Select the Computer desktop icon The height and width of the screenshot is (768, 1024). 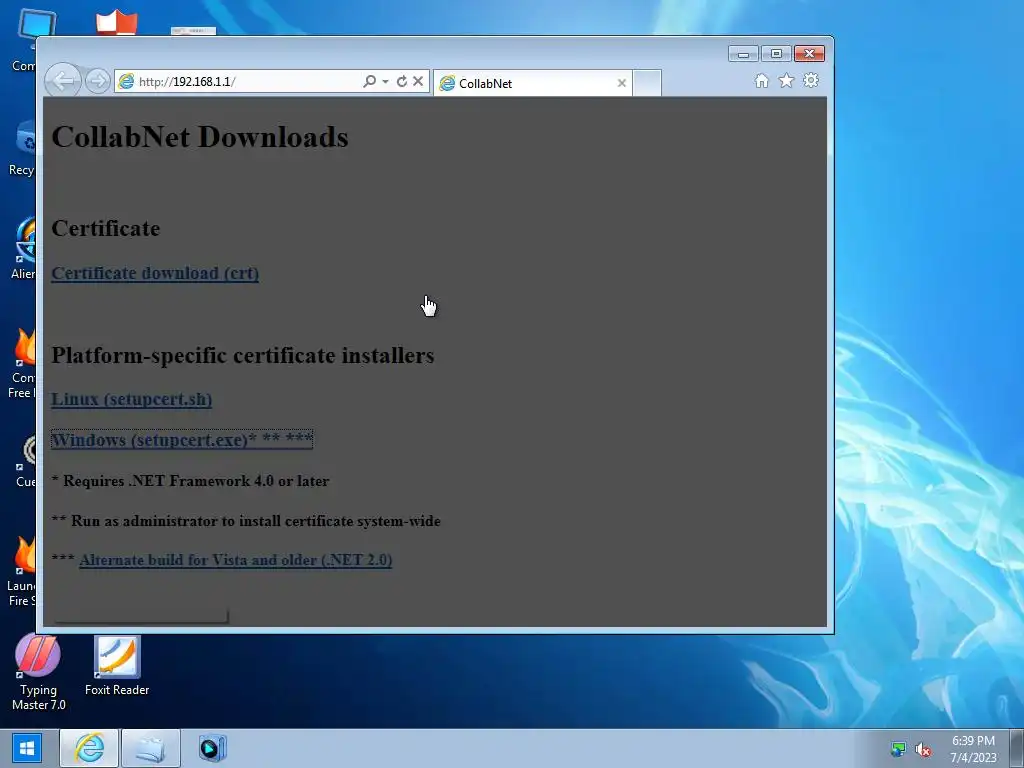coord(26,40)
